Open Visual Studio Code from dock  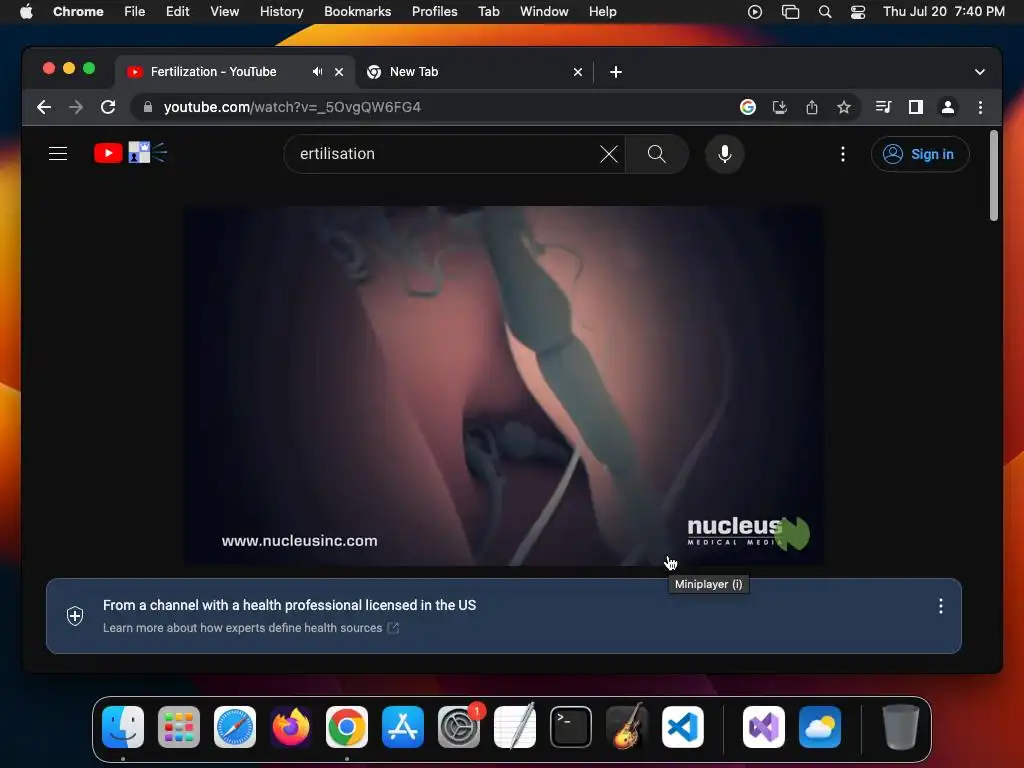coord(682,727)
